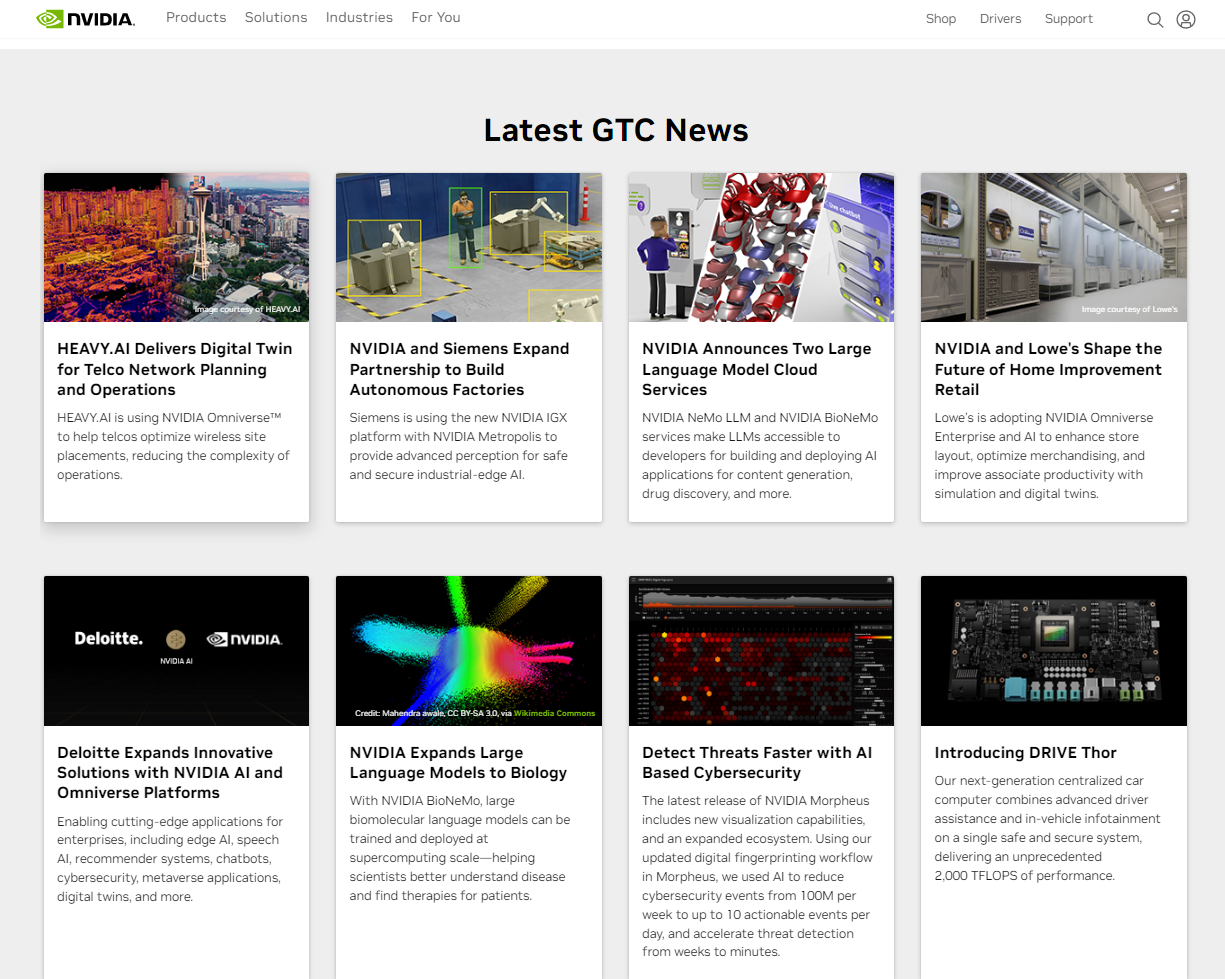Click text 'HEAVY.AI is using NVIDIA Omniverse'
The image size is (1225, 979).
tap(169, 417)
